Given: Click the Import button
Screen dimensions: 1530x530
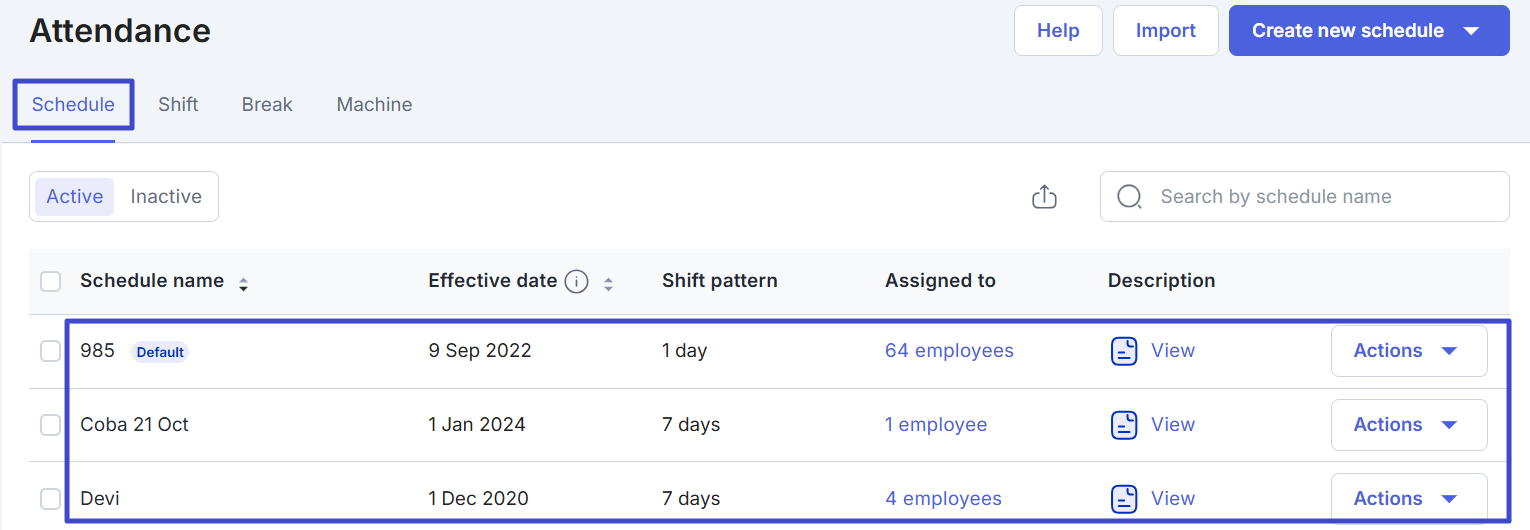Looking at the screenshot, I should pos(1165,31).
